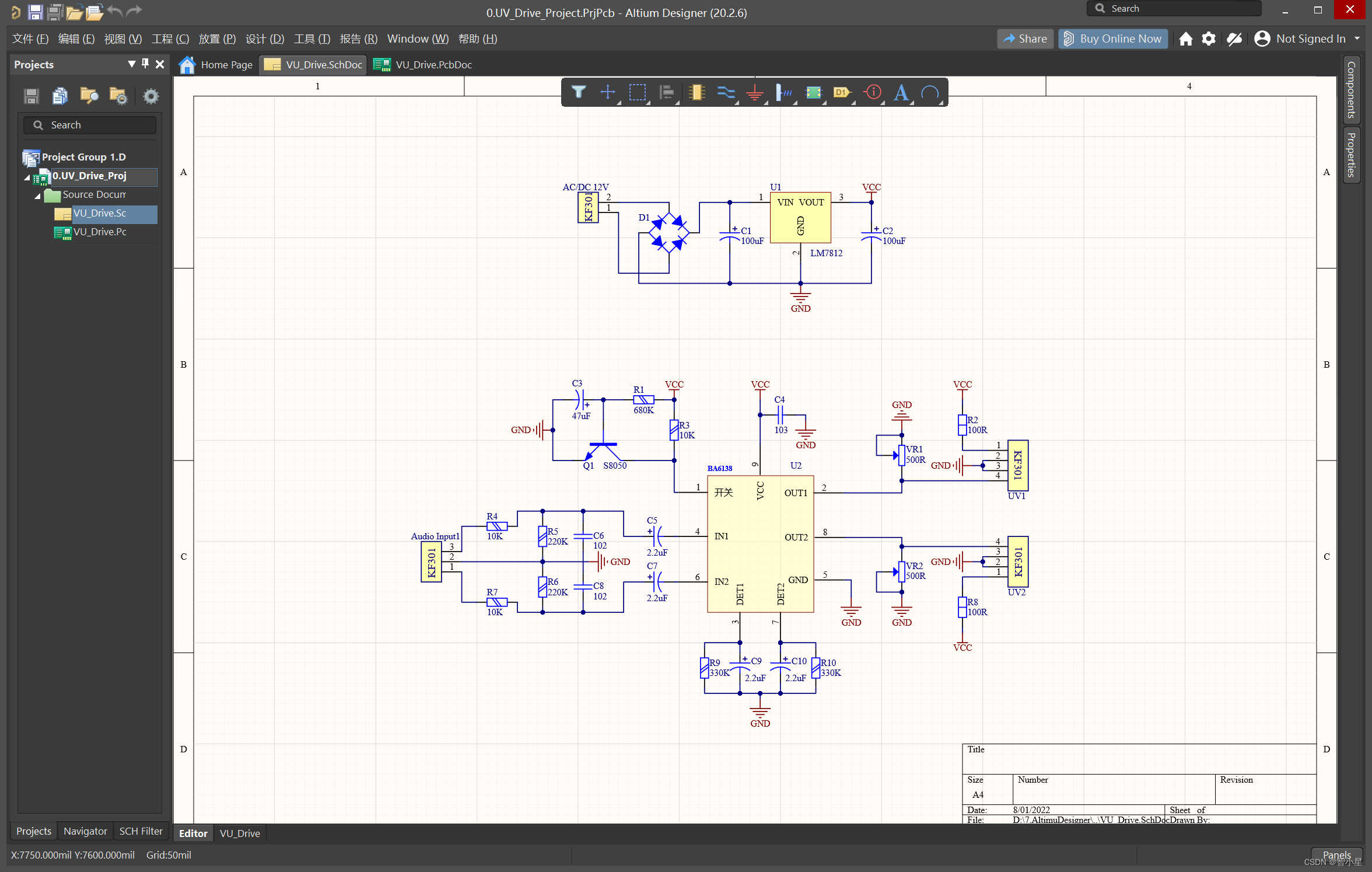Click the Panels button in status bar
Screen dimensions: 1372x872
(1336, 854)
